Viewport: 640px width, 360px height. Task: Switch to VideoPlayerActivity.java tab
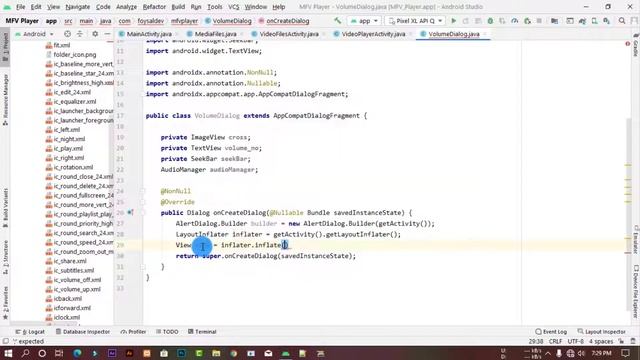click(373, 34)
